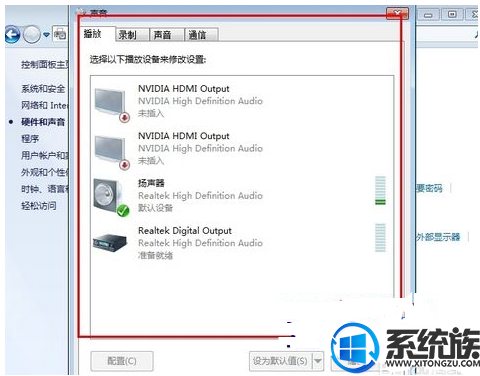
Task: Open the 用户帐户 category link
Action: click(x=45, y=155)
